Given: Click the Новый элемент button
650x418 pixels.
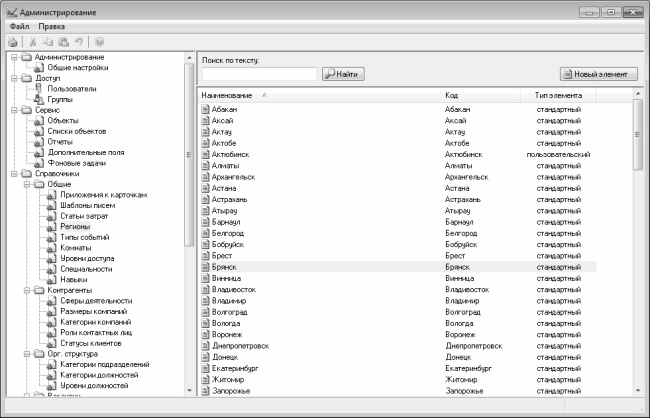Looking at the screenshot, I should tap(598, 74).
